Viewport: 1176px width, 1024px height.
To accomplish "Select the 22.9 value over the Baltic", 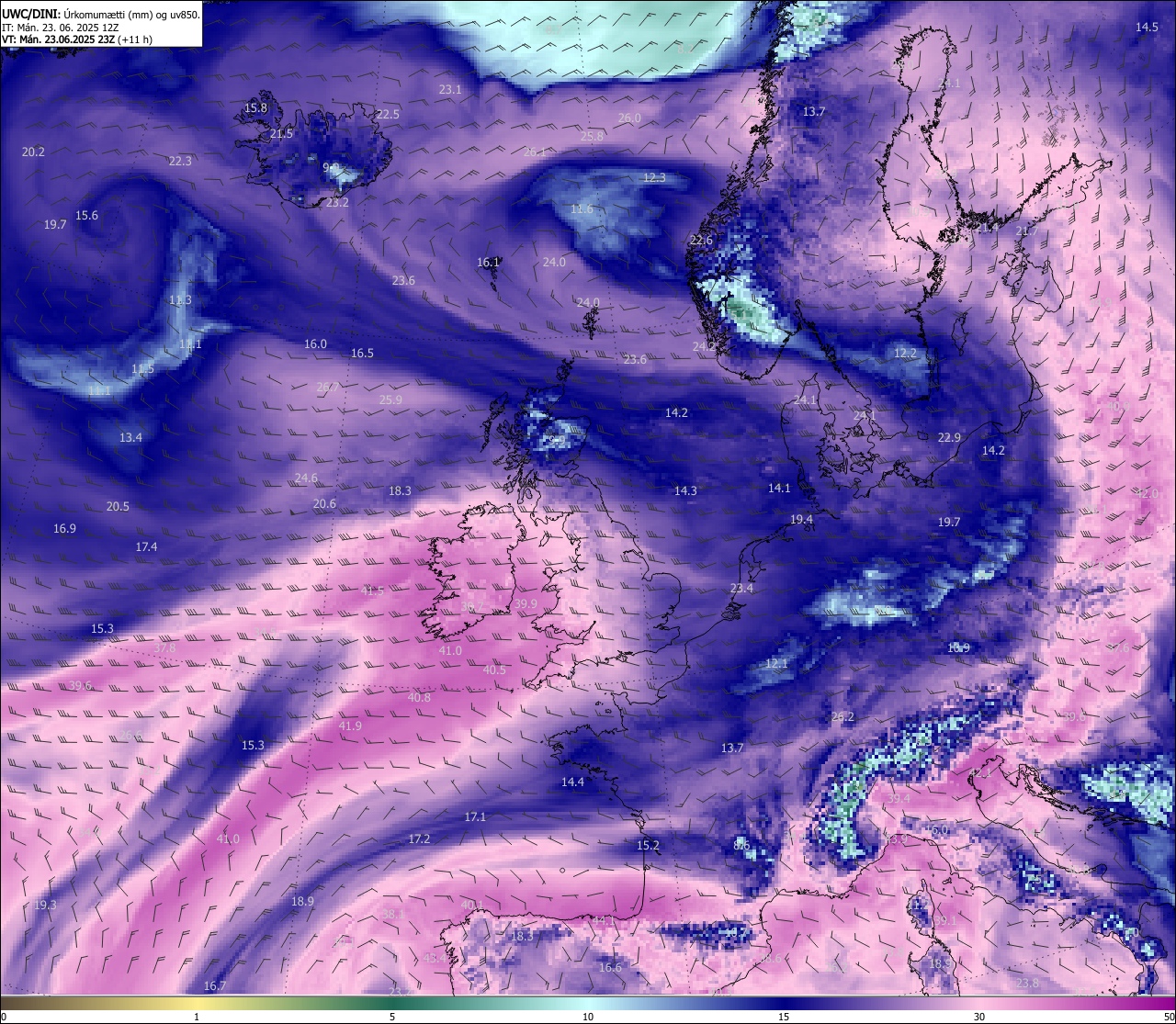I will point(949,438).
